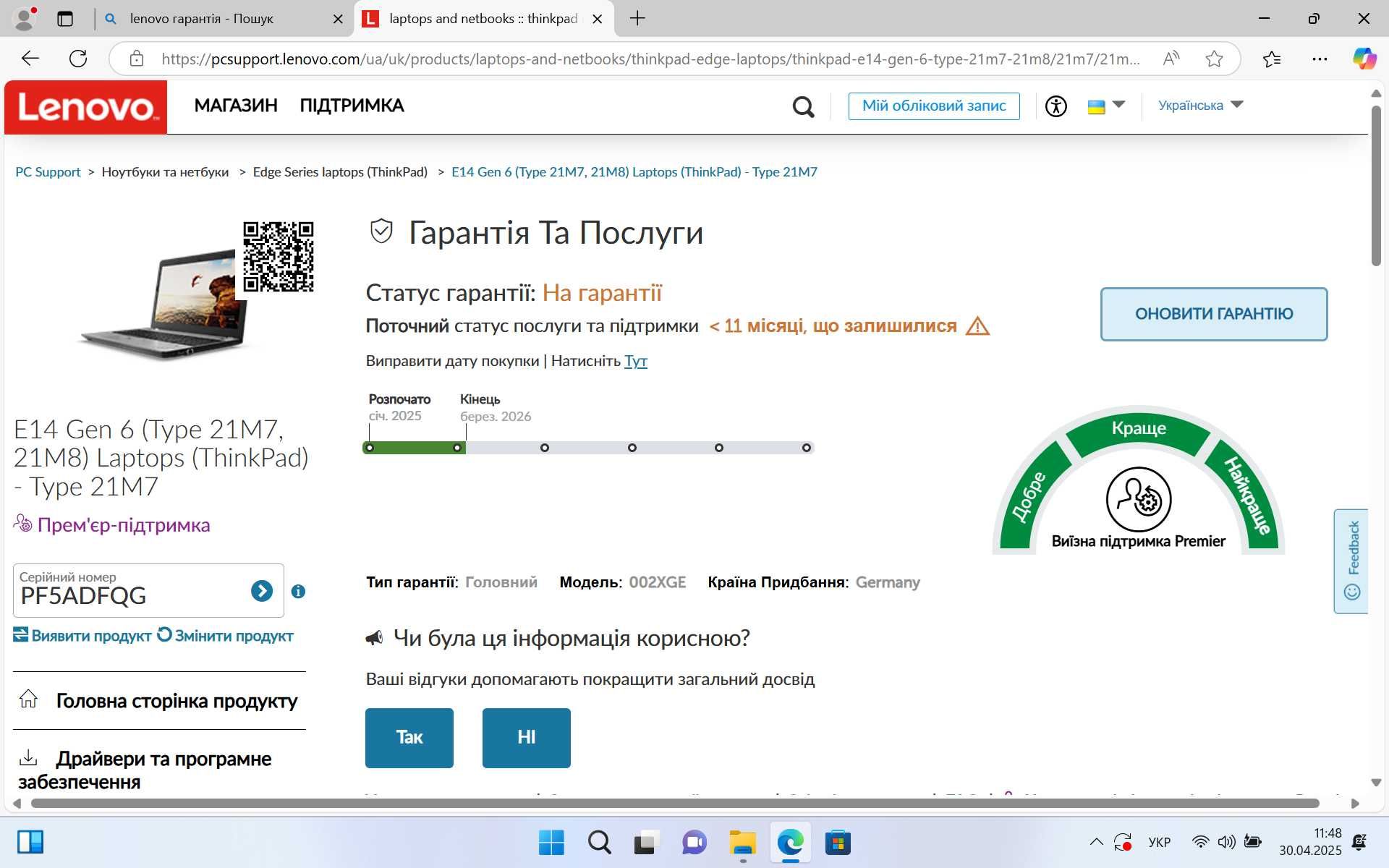Open the Copilot icon
1389x868 pixels.
[1364, 59]
